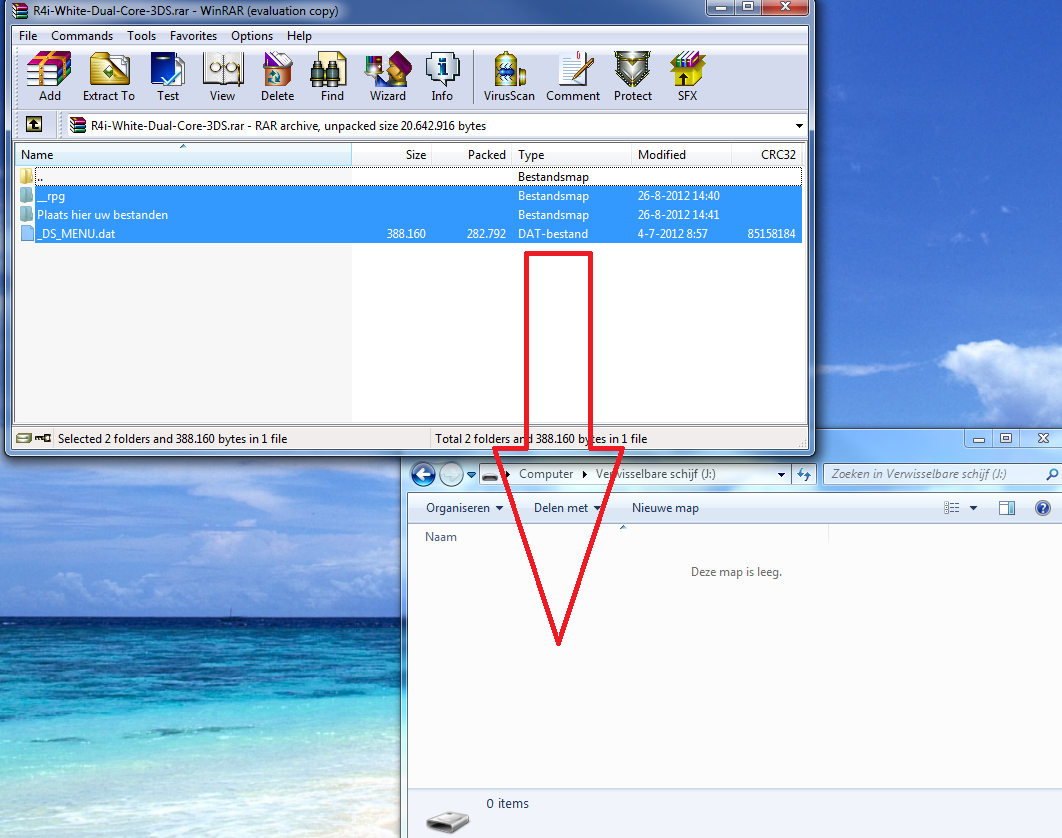Sort by the Name column header

183,154
